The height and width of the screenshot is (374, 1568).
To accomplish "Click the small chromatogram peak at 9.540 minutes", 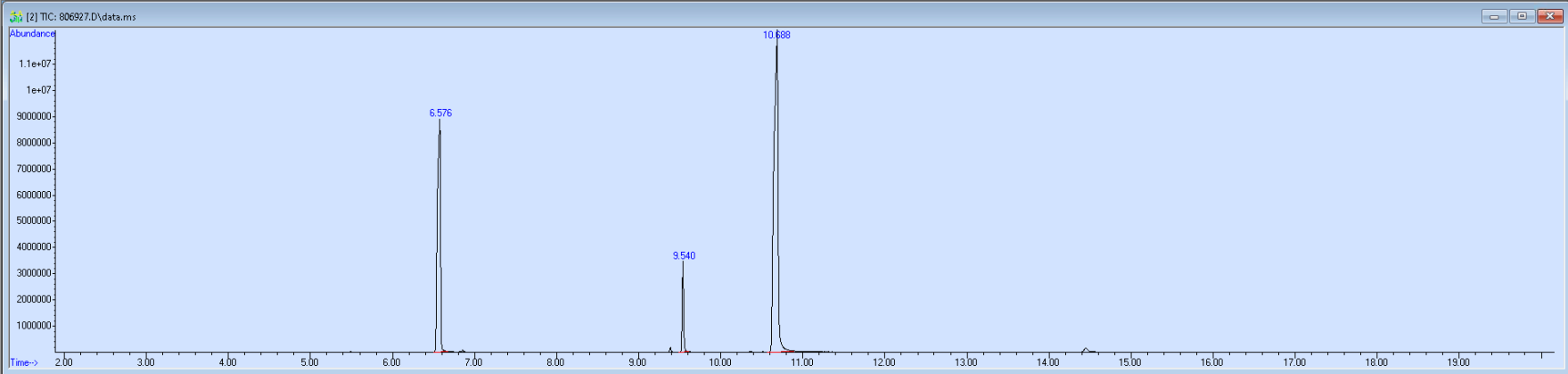I will coord(683,308).
